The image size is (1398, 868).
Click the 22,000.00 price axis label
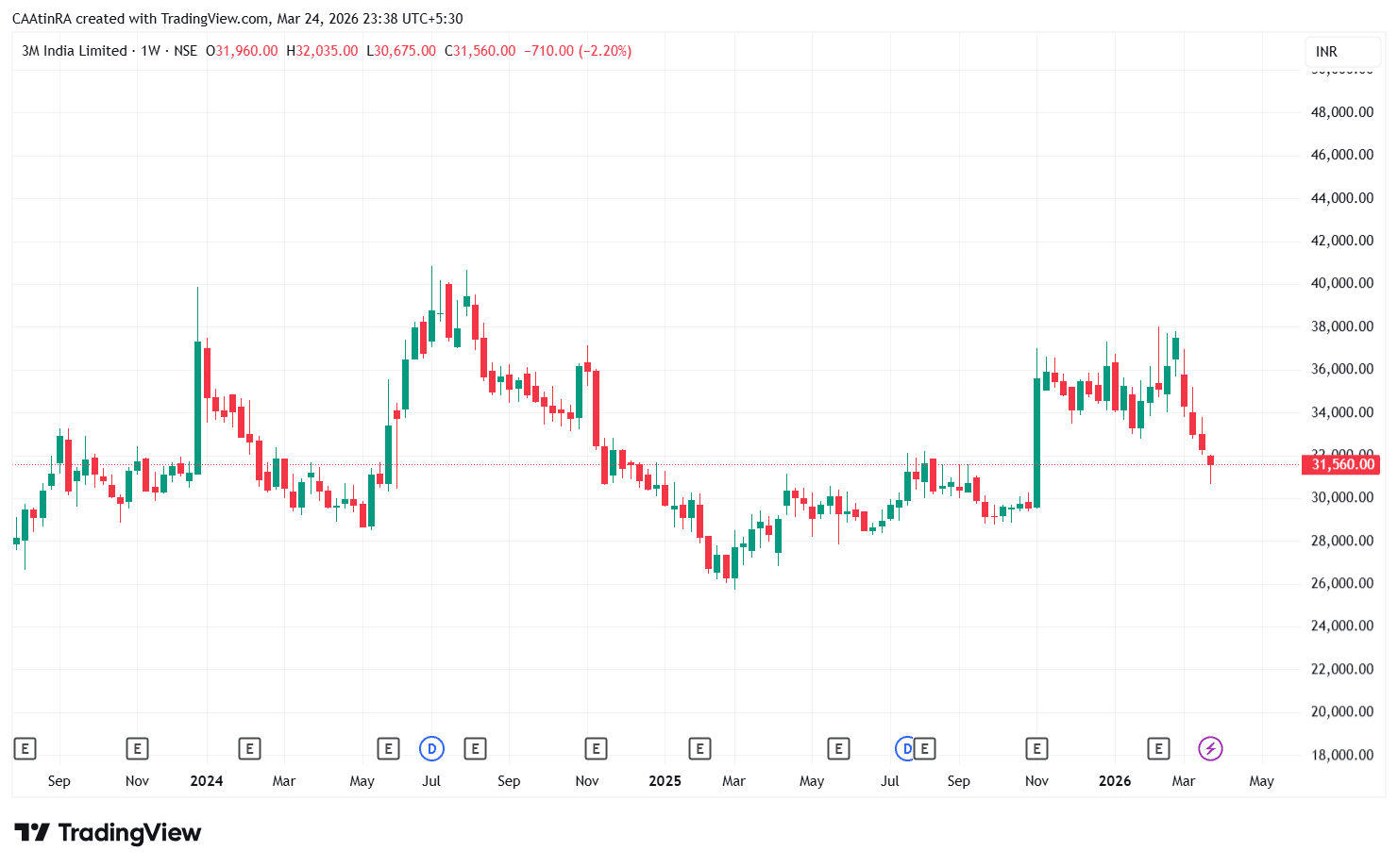click(x=1342, y=669)
